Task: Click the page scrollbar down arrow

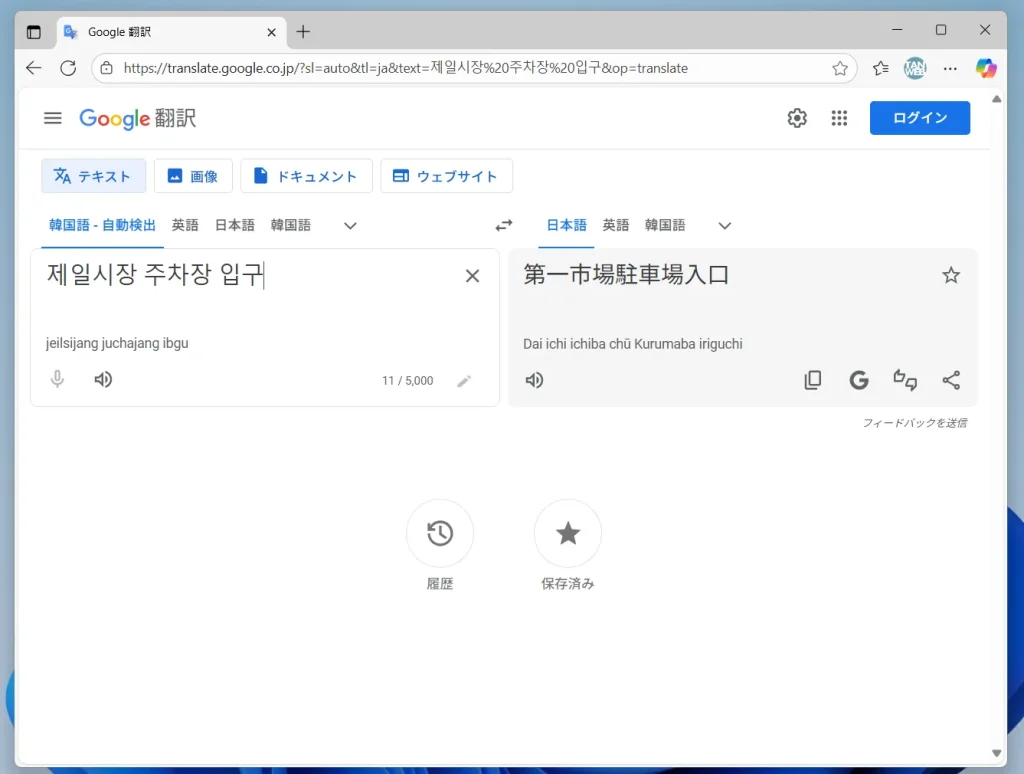Action: coord(996,753)
